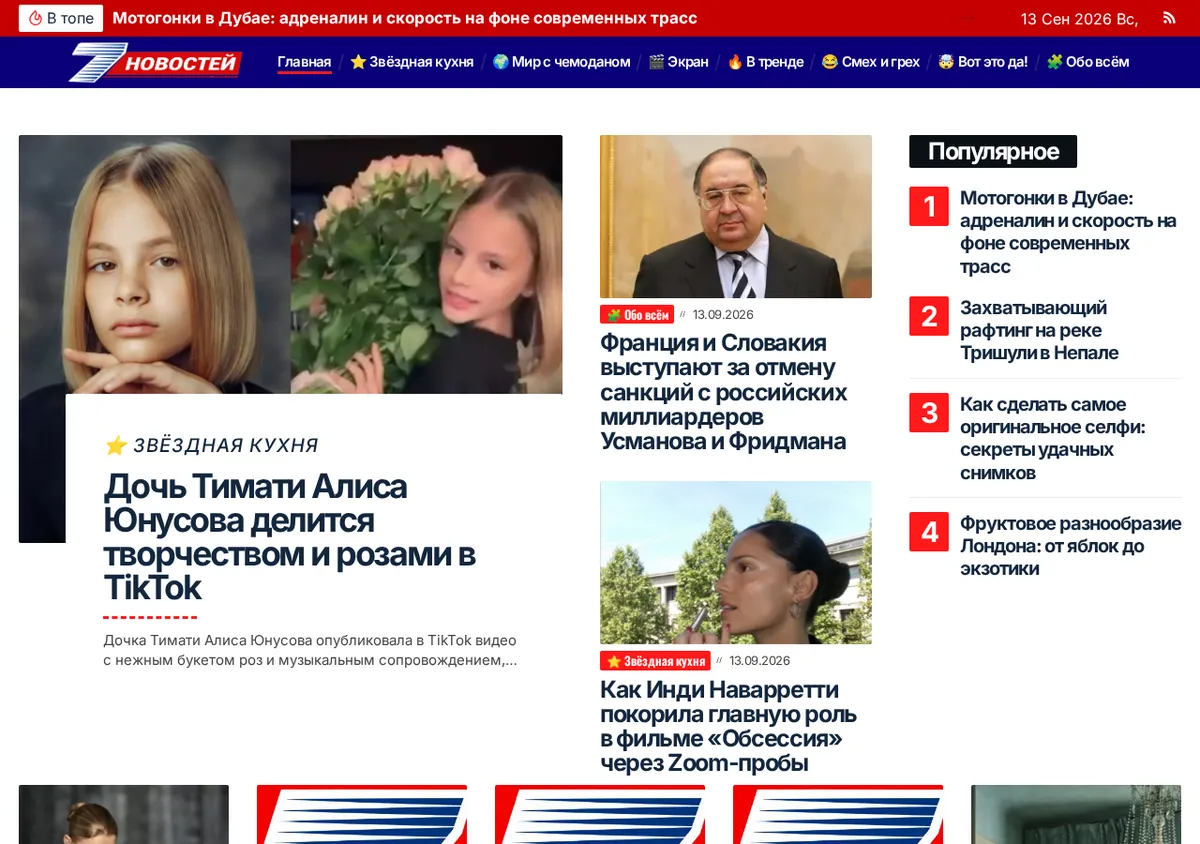Go to the 'Экран' section
The image size is (1200, 844).
tap(678, 62)
